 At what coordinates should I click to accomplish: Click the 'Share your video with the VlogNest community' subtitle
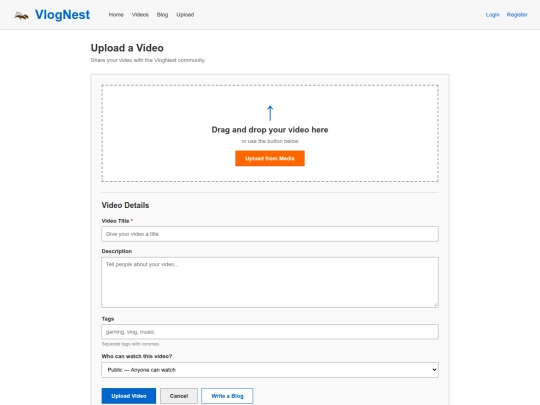coord(148,60)
